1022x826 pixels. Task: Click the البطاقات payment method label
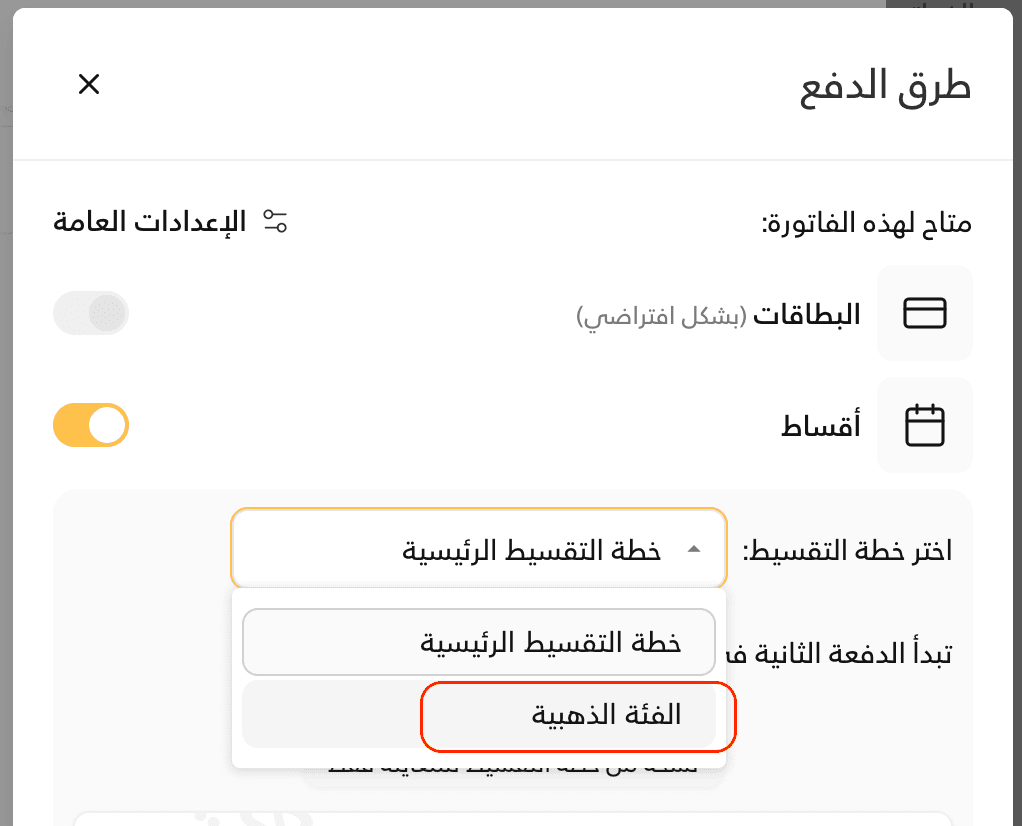point(807,314)
